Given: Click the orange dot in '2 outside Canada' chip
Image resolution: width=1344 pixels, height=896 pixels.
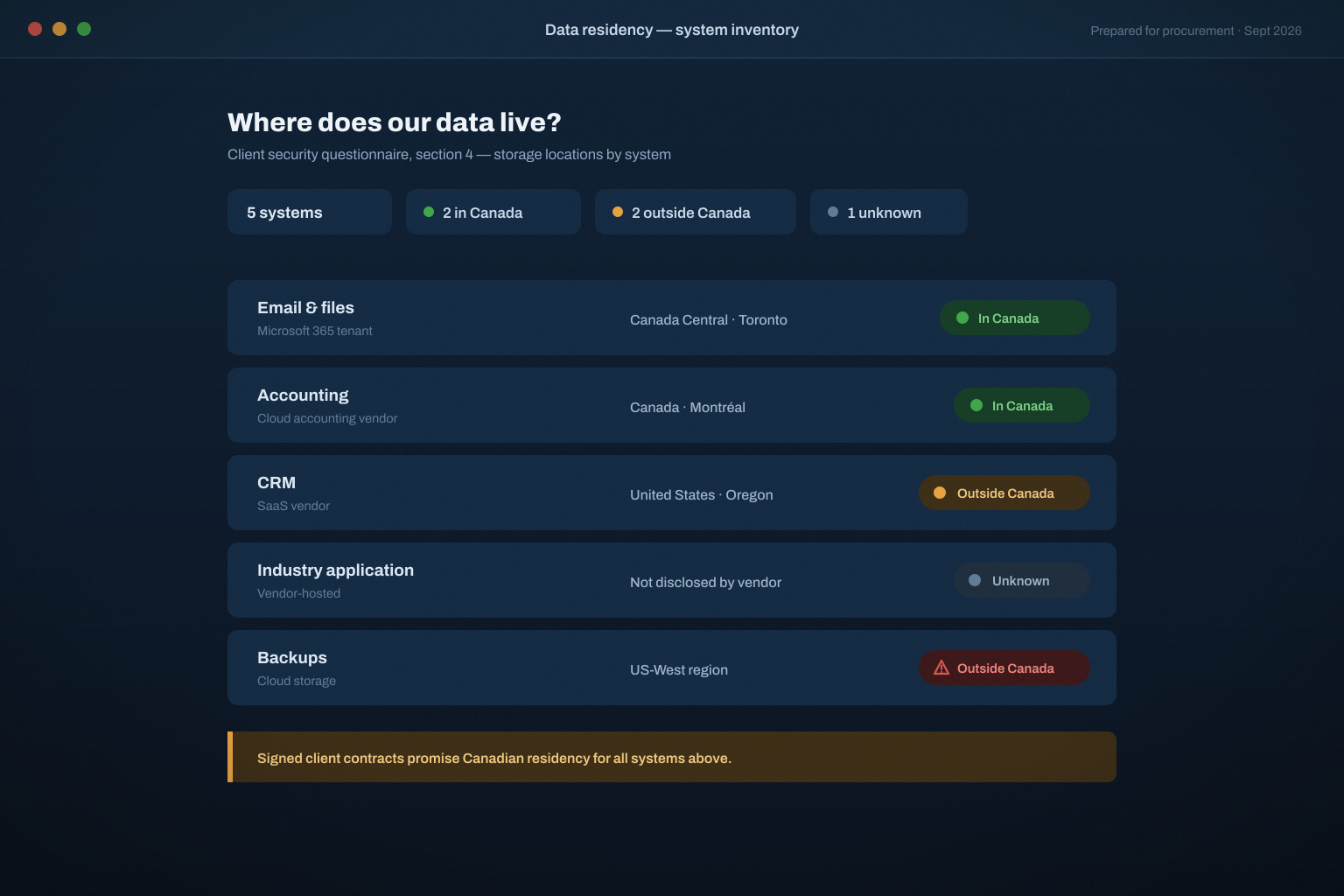Looking at the screenshot, I should [618, 212].
